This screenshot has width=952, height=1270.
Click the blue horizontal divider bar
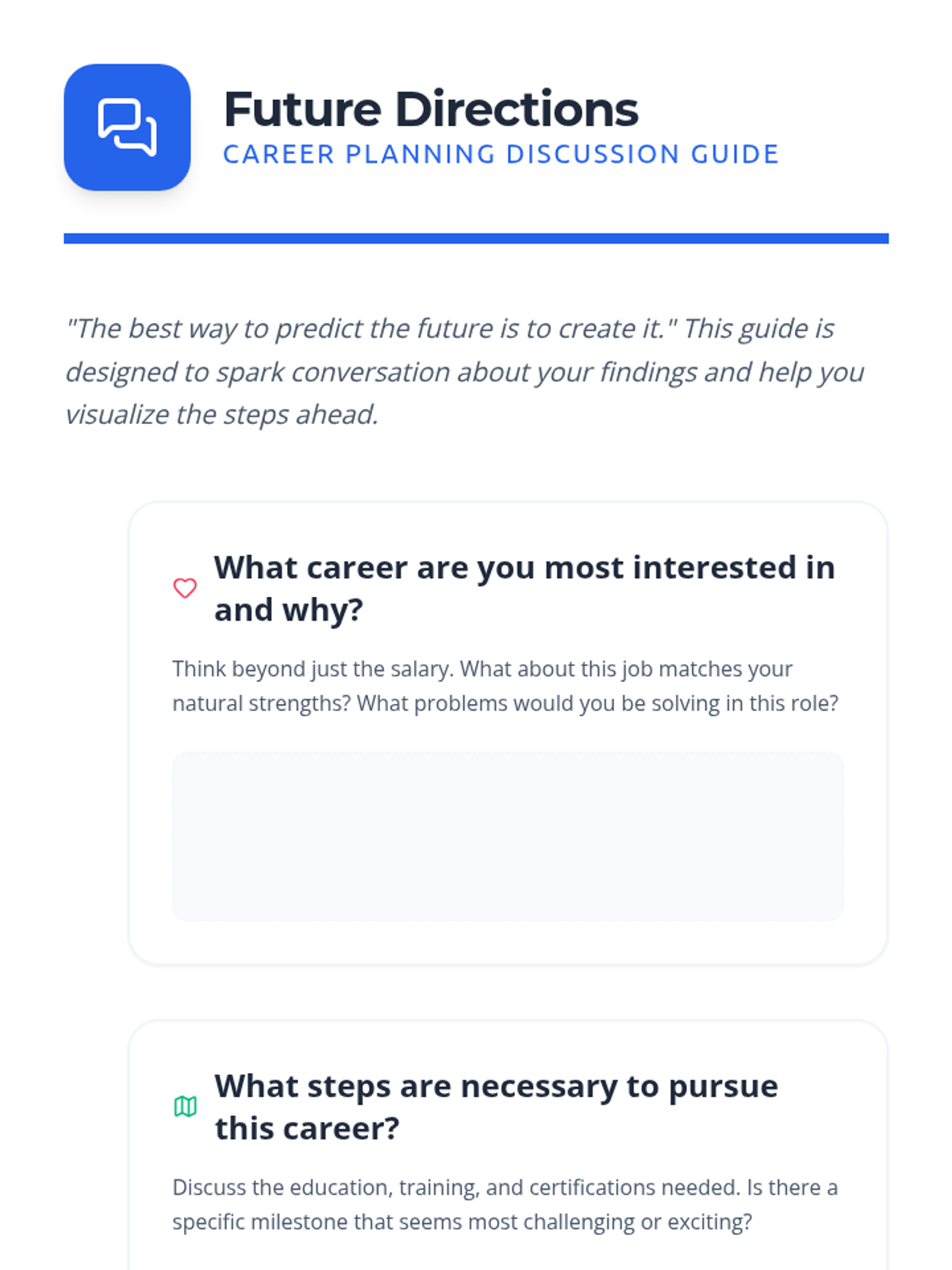point(476,238)
